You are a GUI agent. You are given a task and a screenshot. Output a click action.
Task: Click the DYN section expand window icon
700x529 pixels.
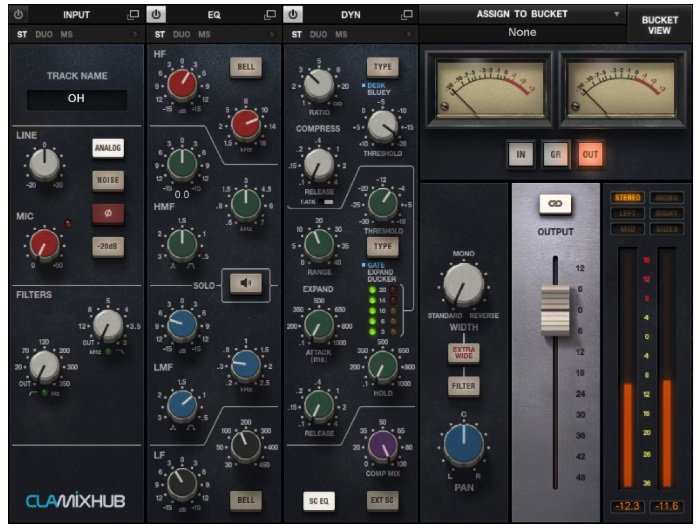(x=405, y=15)
